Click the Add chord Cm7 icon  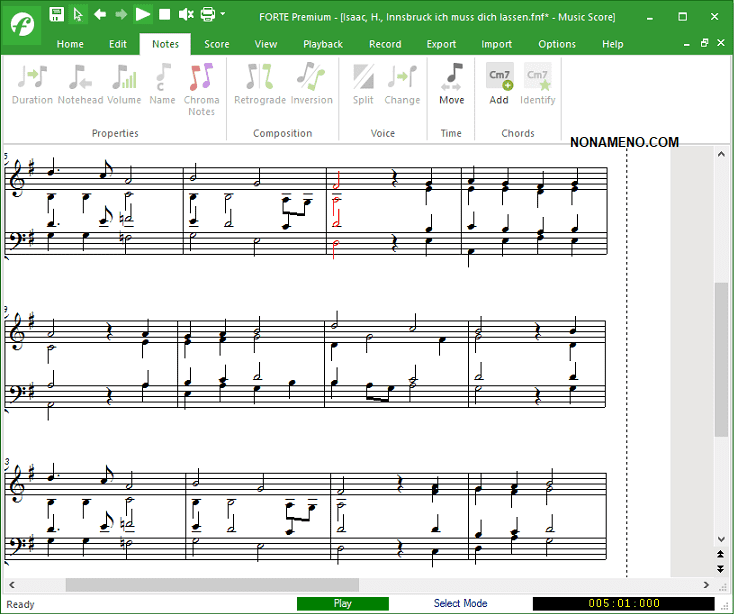pos(499,85)
